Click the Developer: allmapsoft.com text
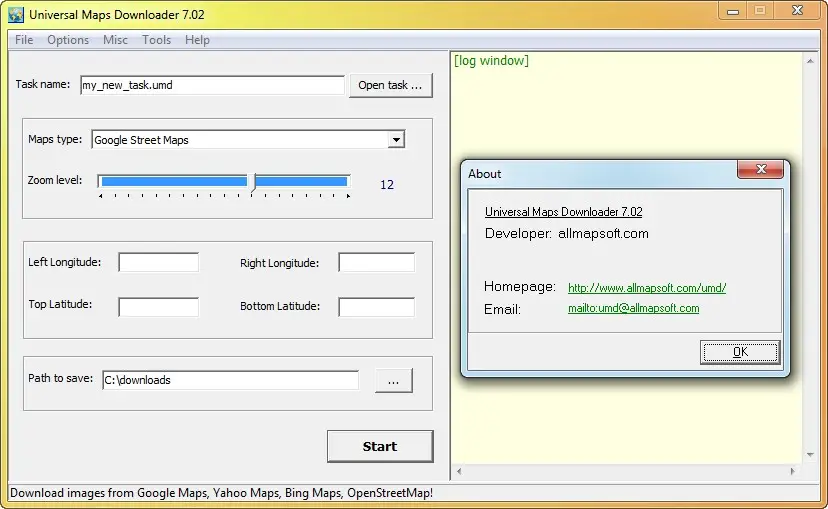 pyautogui.click(x=567, y=233)
